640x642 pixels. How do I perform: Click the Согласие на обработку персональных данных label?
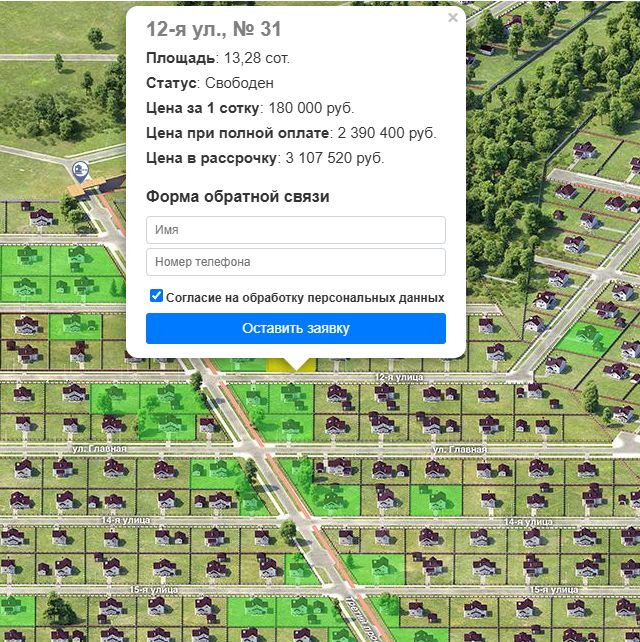[x=305, y=298]
